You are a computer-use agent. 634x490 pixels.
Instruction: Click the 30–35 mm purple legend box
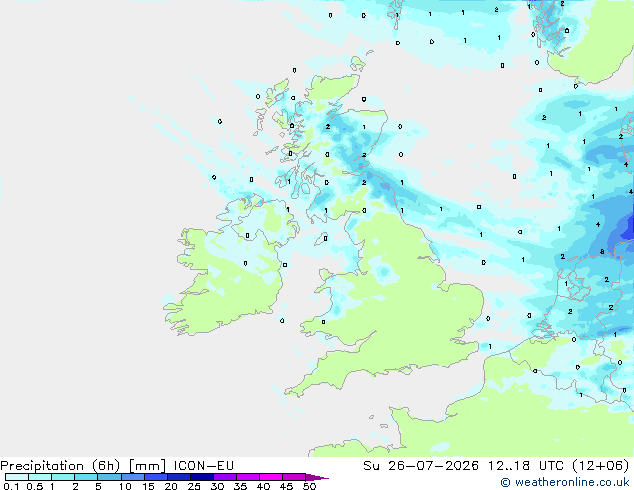coord(225,477)
